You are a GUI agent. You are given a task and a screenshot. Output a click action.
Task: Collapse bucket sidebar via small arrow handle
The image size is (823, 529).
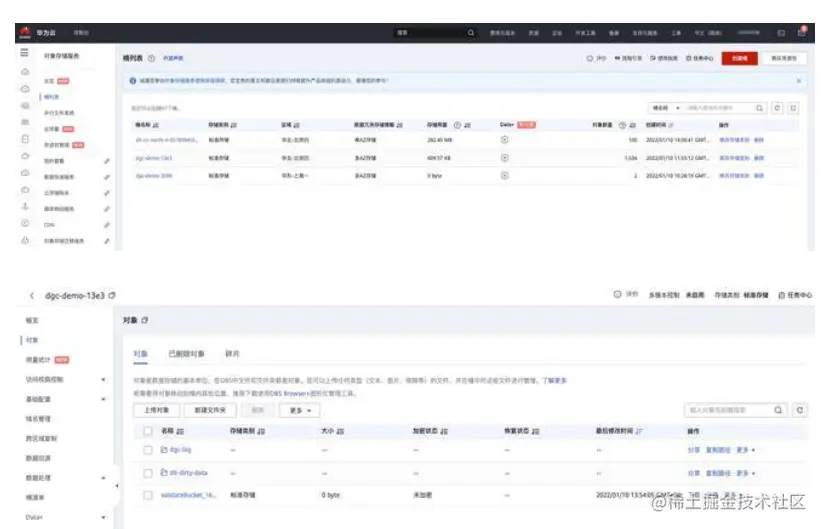(117, 486)
